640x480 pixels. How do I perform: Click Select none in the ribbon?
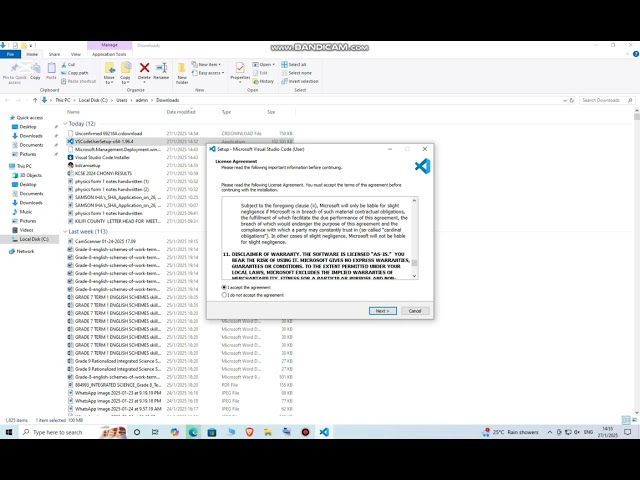(297, 73)
